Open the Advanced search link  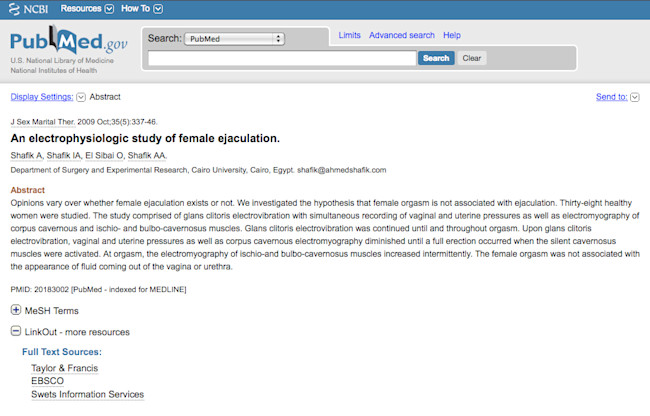[402, 35]
